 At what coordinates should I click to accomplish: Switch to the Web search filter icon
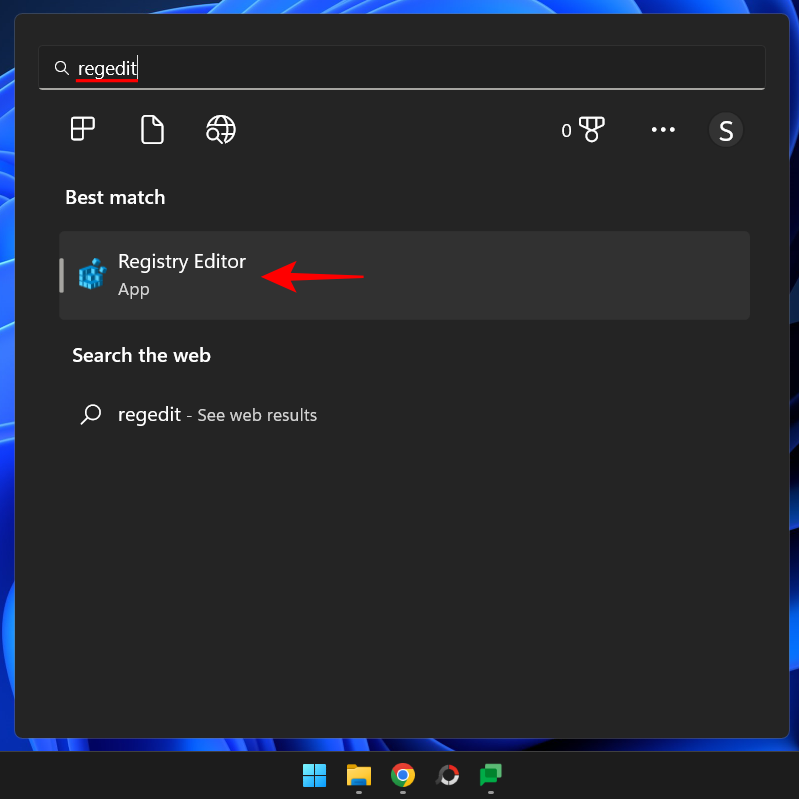(x=221, y=129)
